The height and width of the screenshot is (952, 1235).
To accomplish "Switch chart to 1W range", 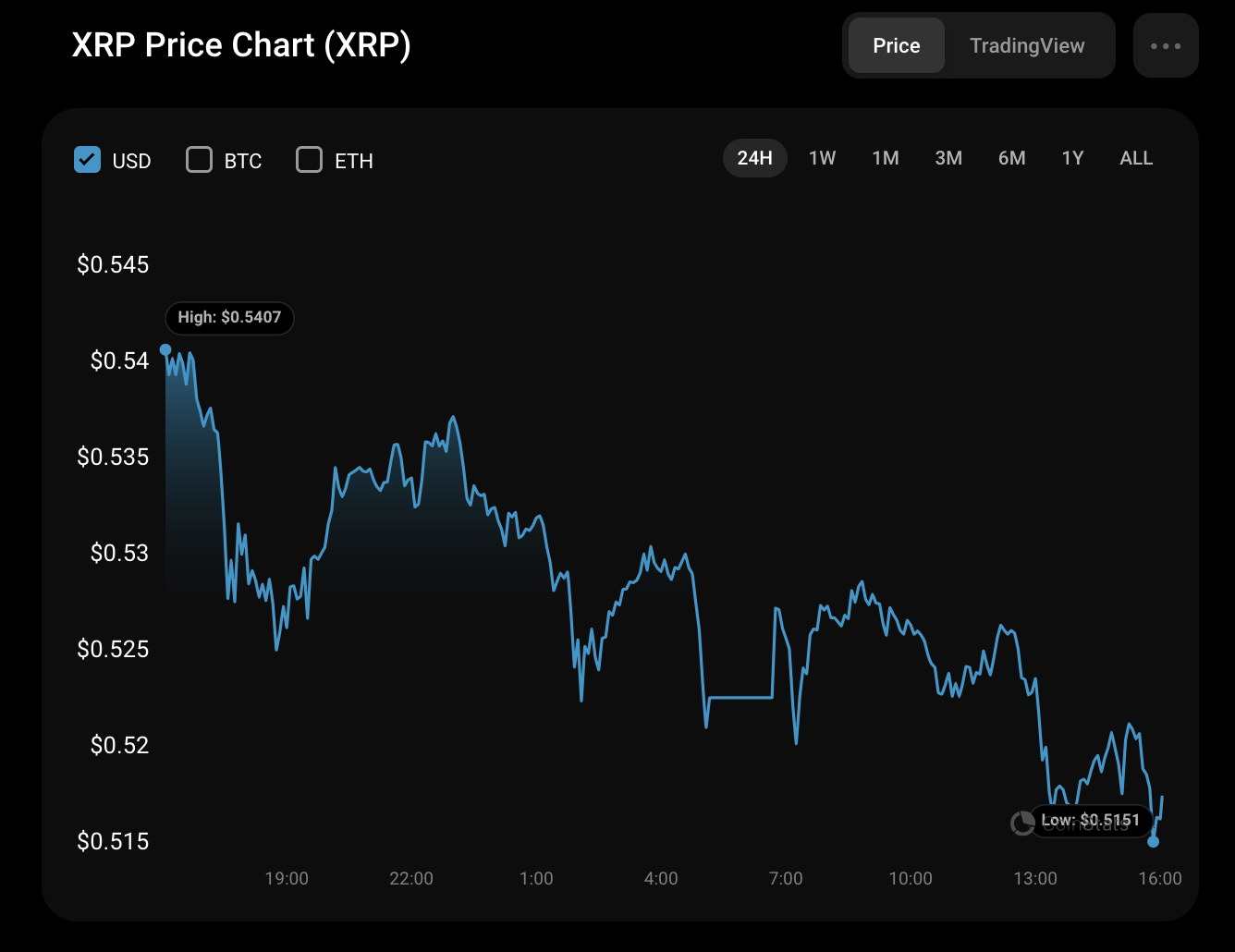I will coord(822,158).
